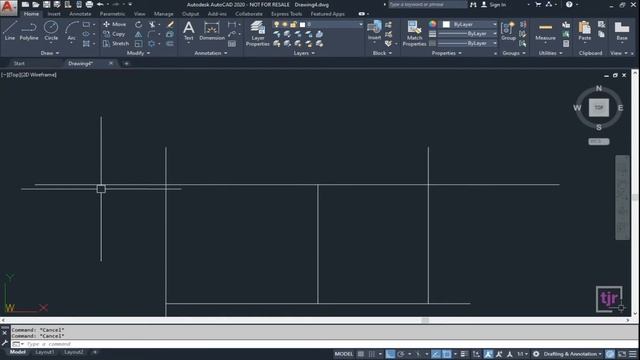Click the command line input field
The height and width of the screenshot is (360, 640).
point(324,344)
